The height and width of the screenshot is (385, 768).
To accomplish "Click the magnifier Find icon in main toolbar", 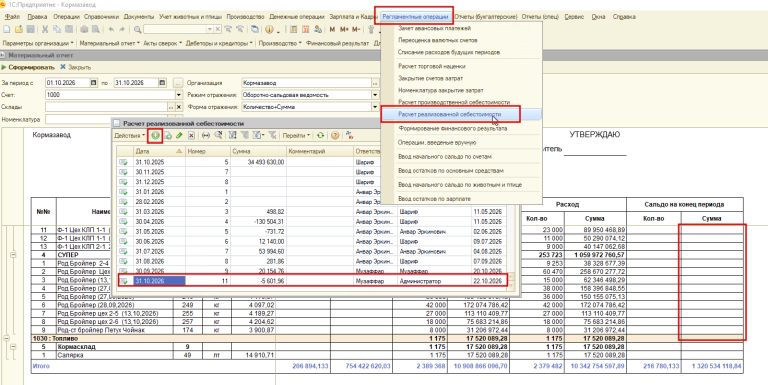I will click(x=138, y=29).
